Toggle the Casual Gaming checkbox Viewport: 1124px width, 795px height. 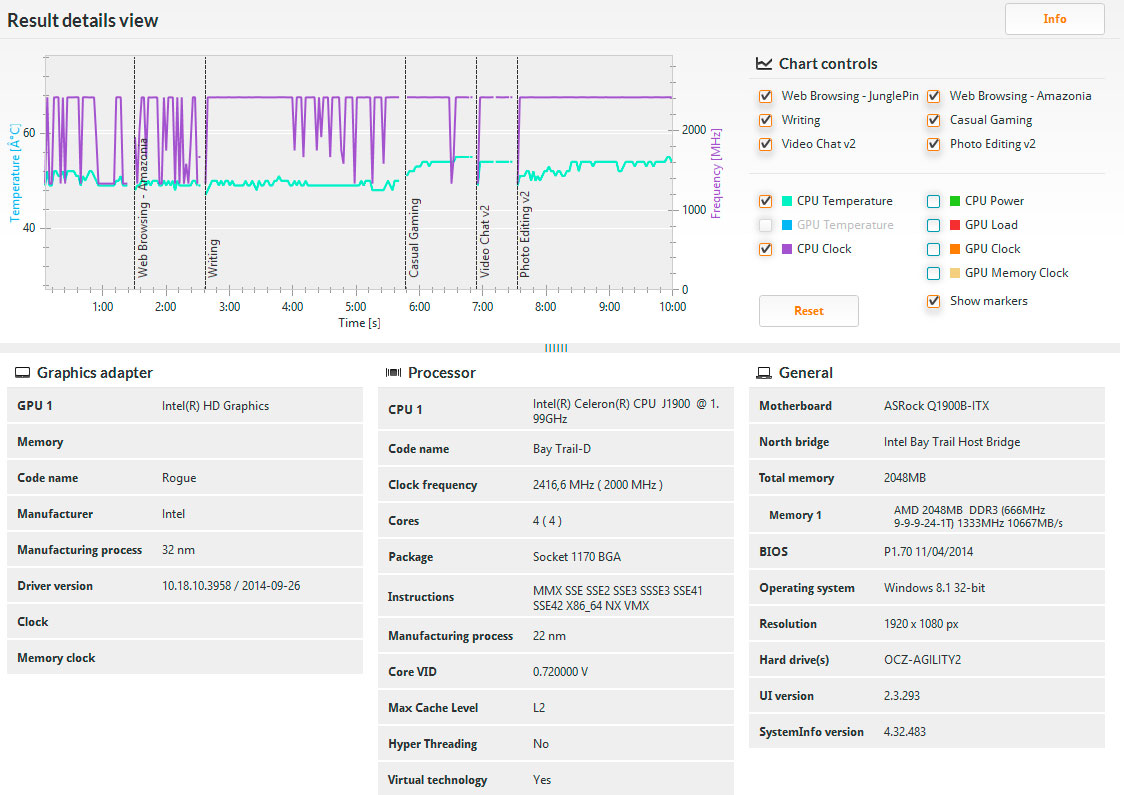tap(933, 120)
